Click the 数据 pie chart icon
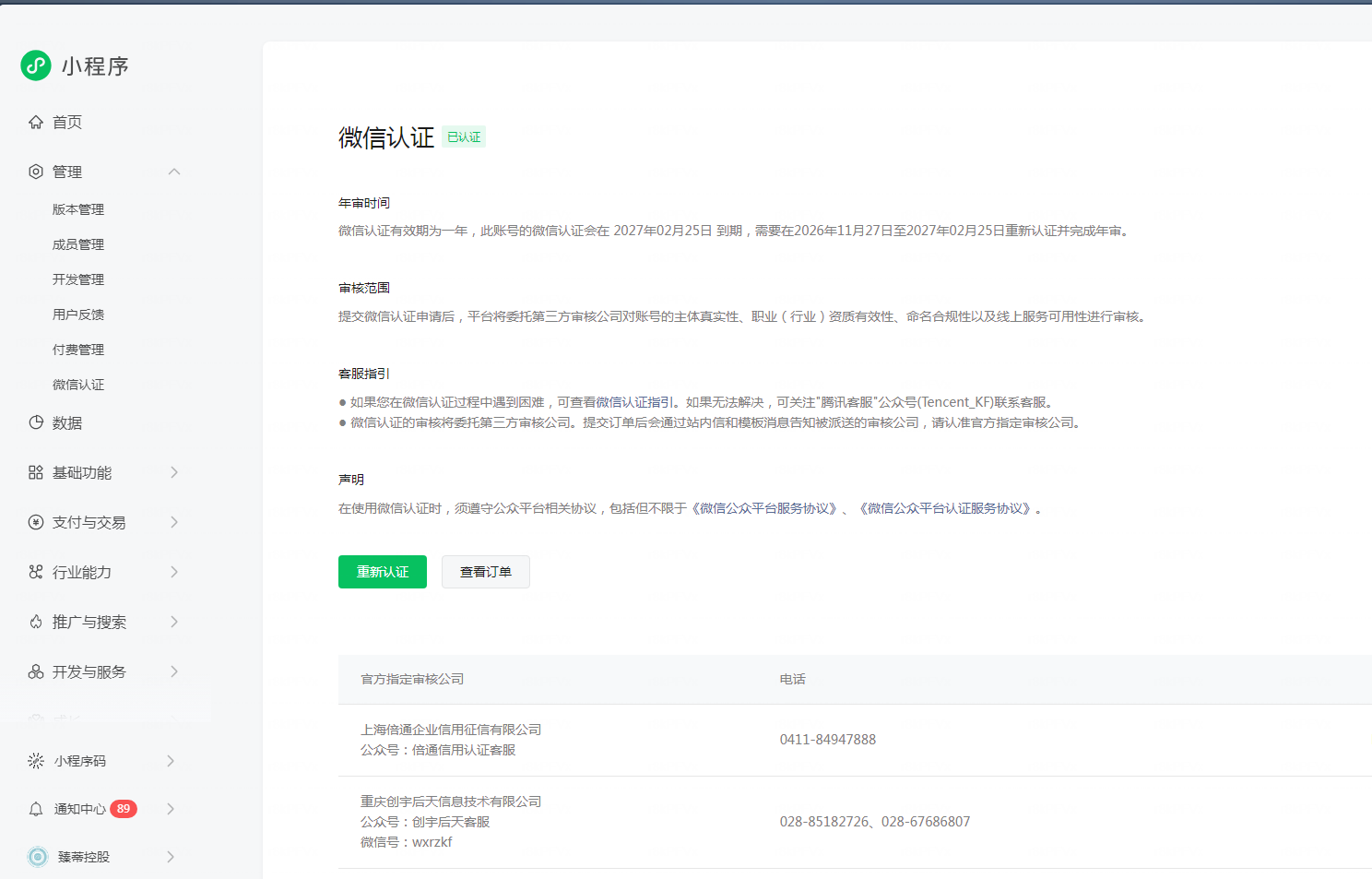The image size is (1372, 879). click(36, 422)
